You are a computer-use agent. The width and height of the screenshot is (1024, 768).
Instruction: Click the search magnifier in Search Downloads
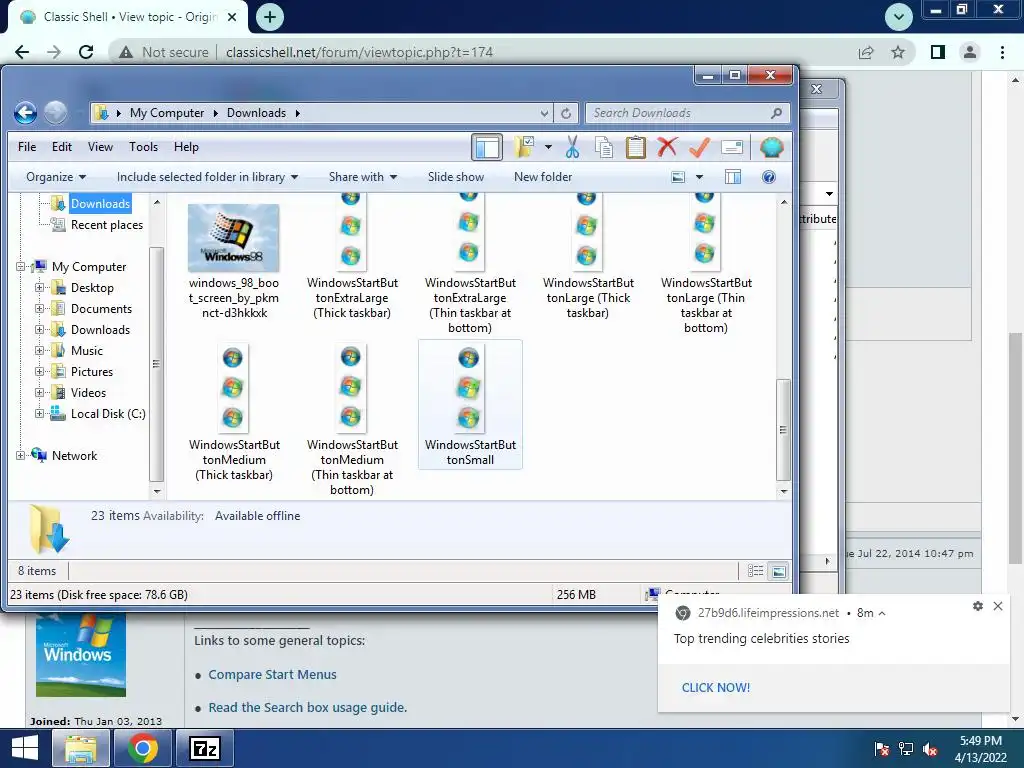coord(776,113)
